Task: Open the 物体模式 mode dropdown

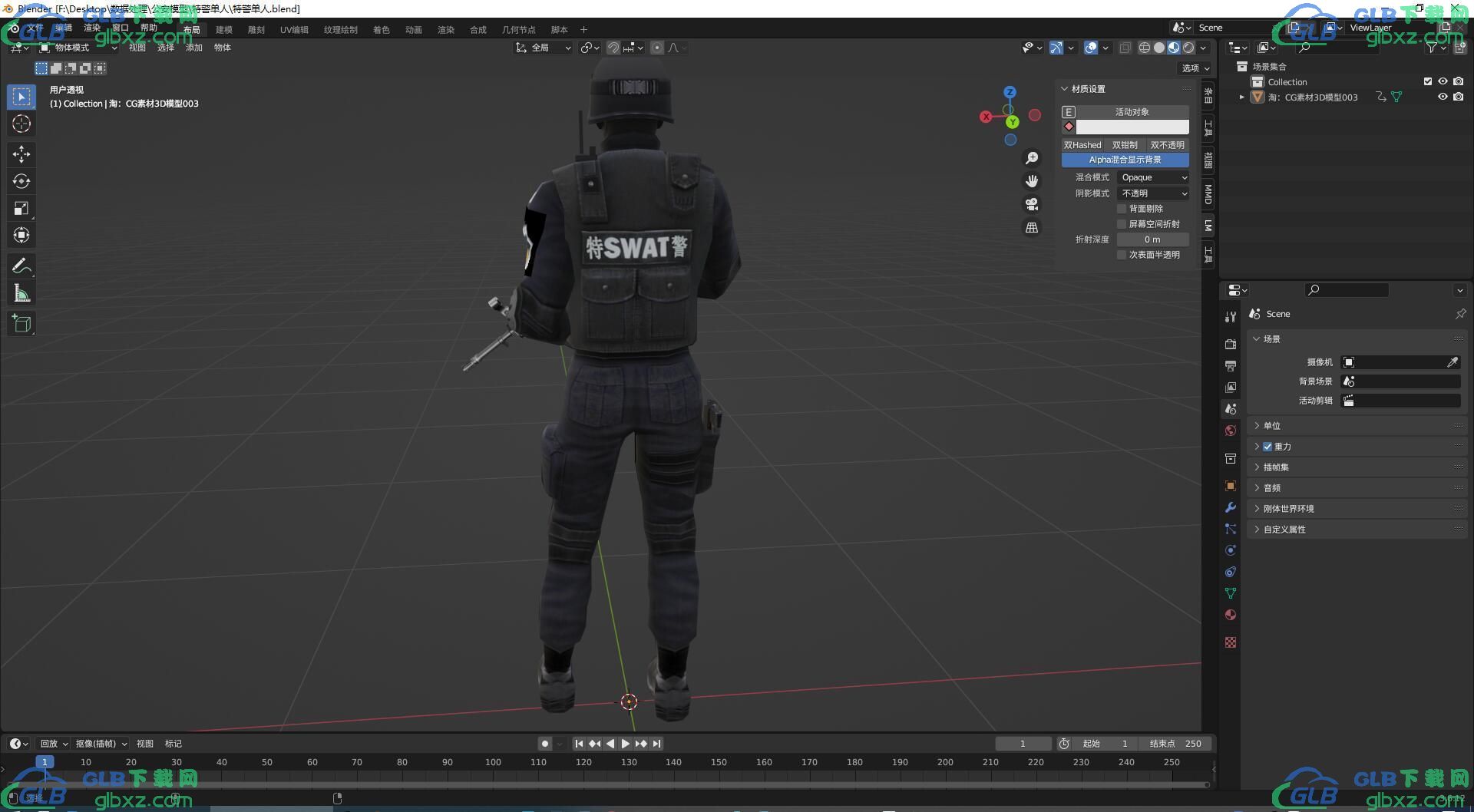Action: pos(78,48)
